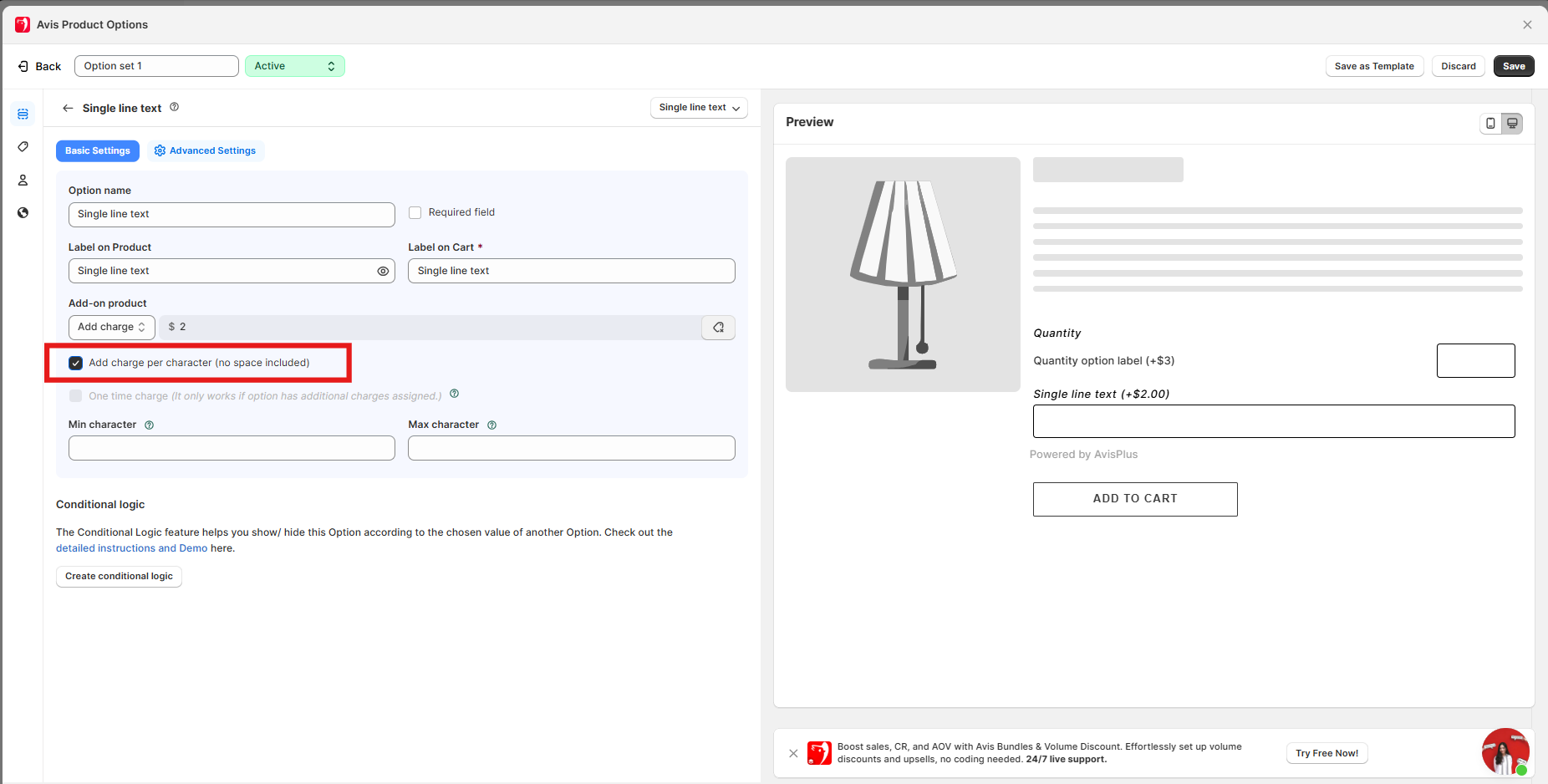This screenshot has height=784, width=1548.
Task: Open the customer profile sidebar icon
Action: tap(23, 180)
